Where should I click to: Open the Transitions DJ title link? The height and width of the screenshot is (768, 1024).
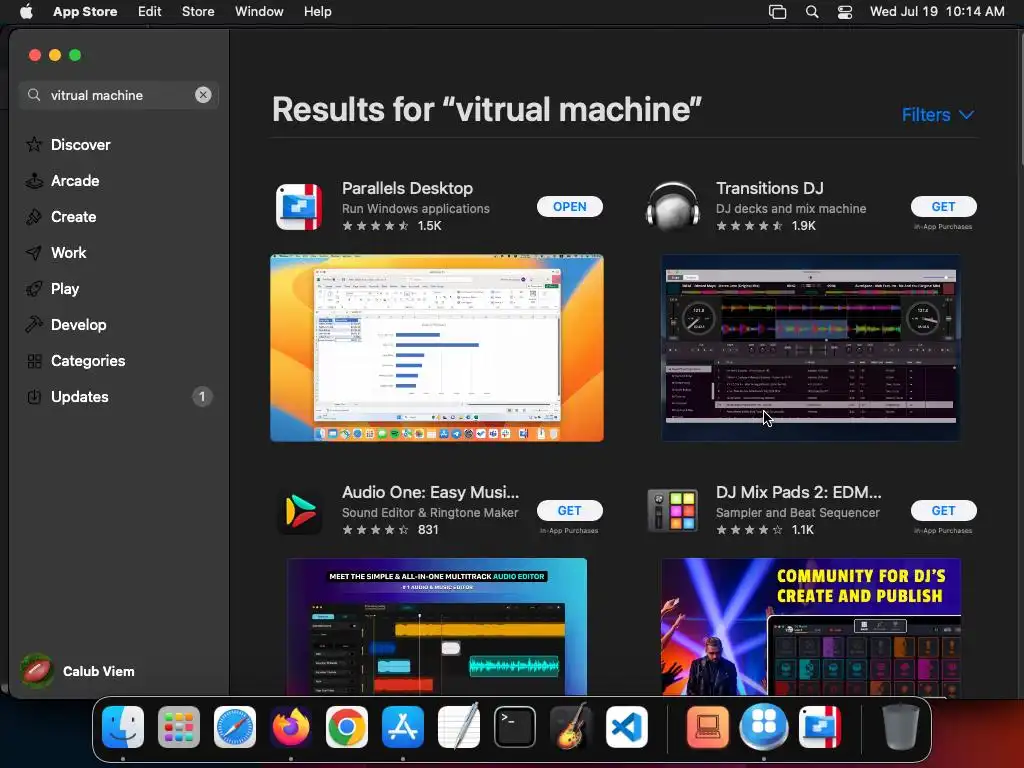pyautogui.click(x=769, y=188)
